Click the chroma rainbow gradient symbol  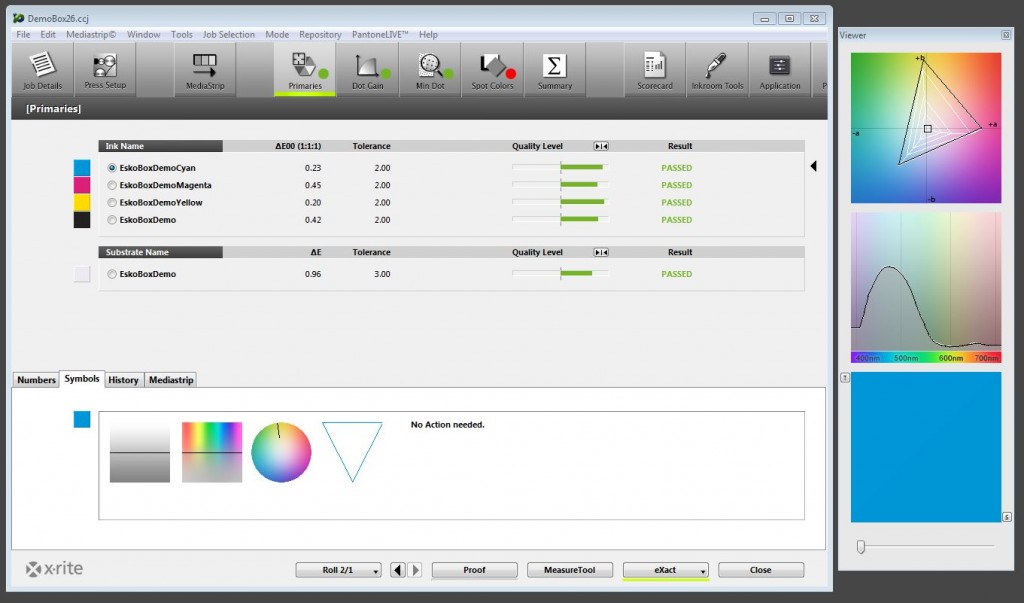click(x=212, y=452)
